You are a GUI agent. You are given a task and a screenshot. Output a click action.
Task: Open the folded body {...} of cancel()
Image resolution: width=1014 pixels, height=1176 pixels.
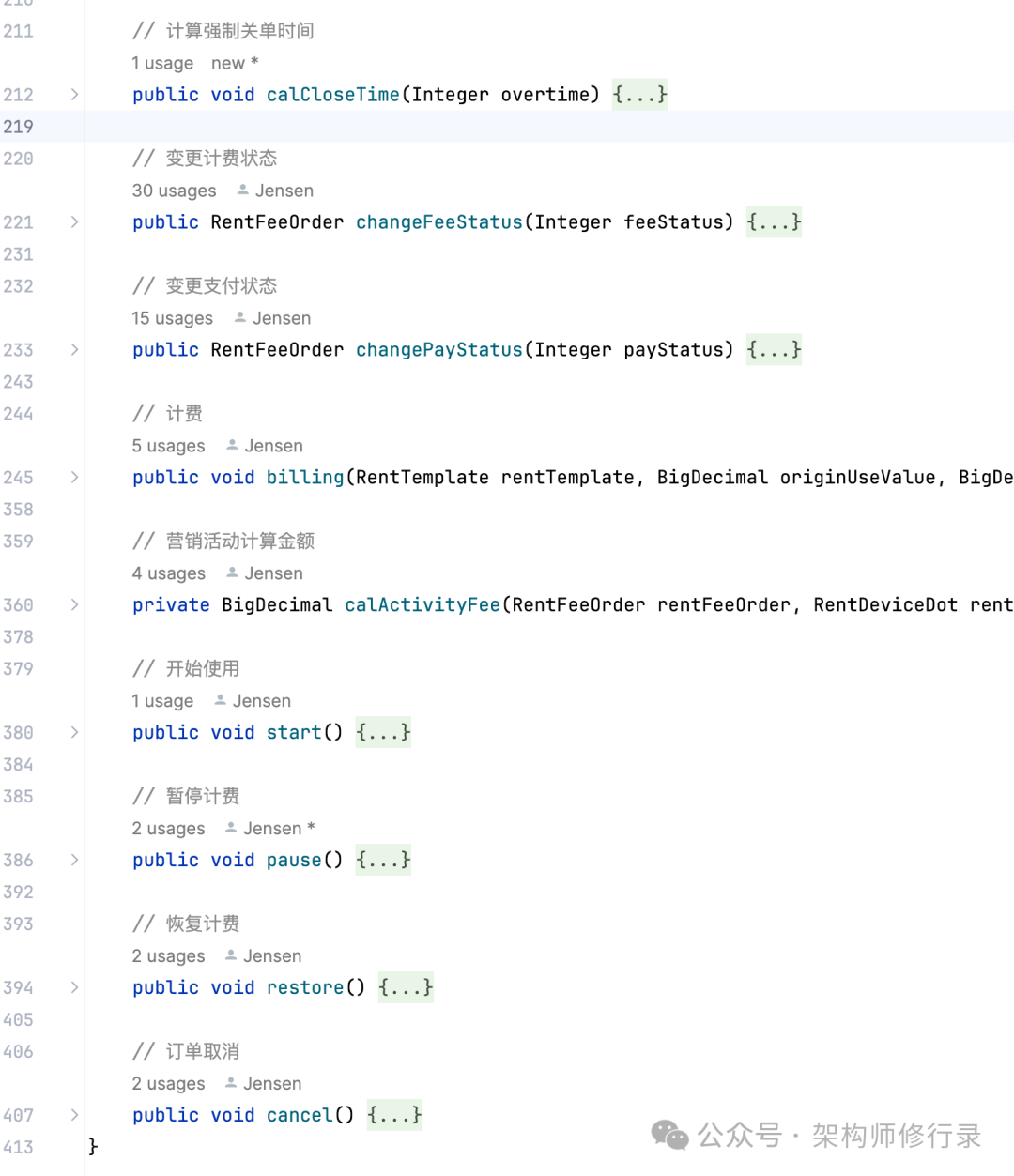[x=394, y=1116]
